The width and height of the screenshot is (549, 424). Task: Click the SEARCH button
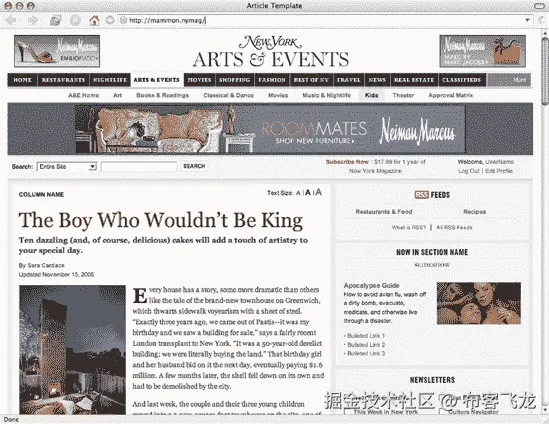(194, 166)
